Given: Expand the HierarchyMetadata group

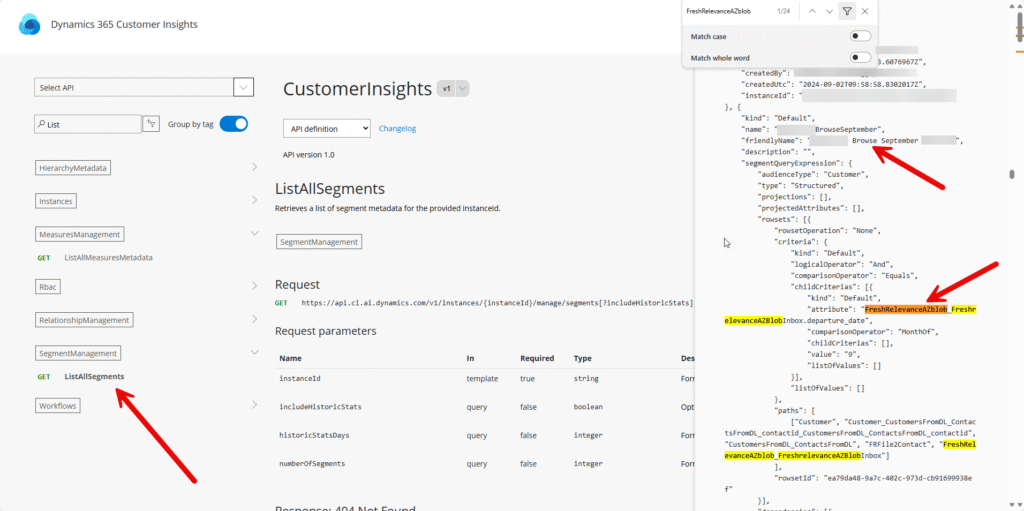Looking at the screenshot, I should 254,168.
